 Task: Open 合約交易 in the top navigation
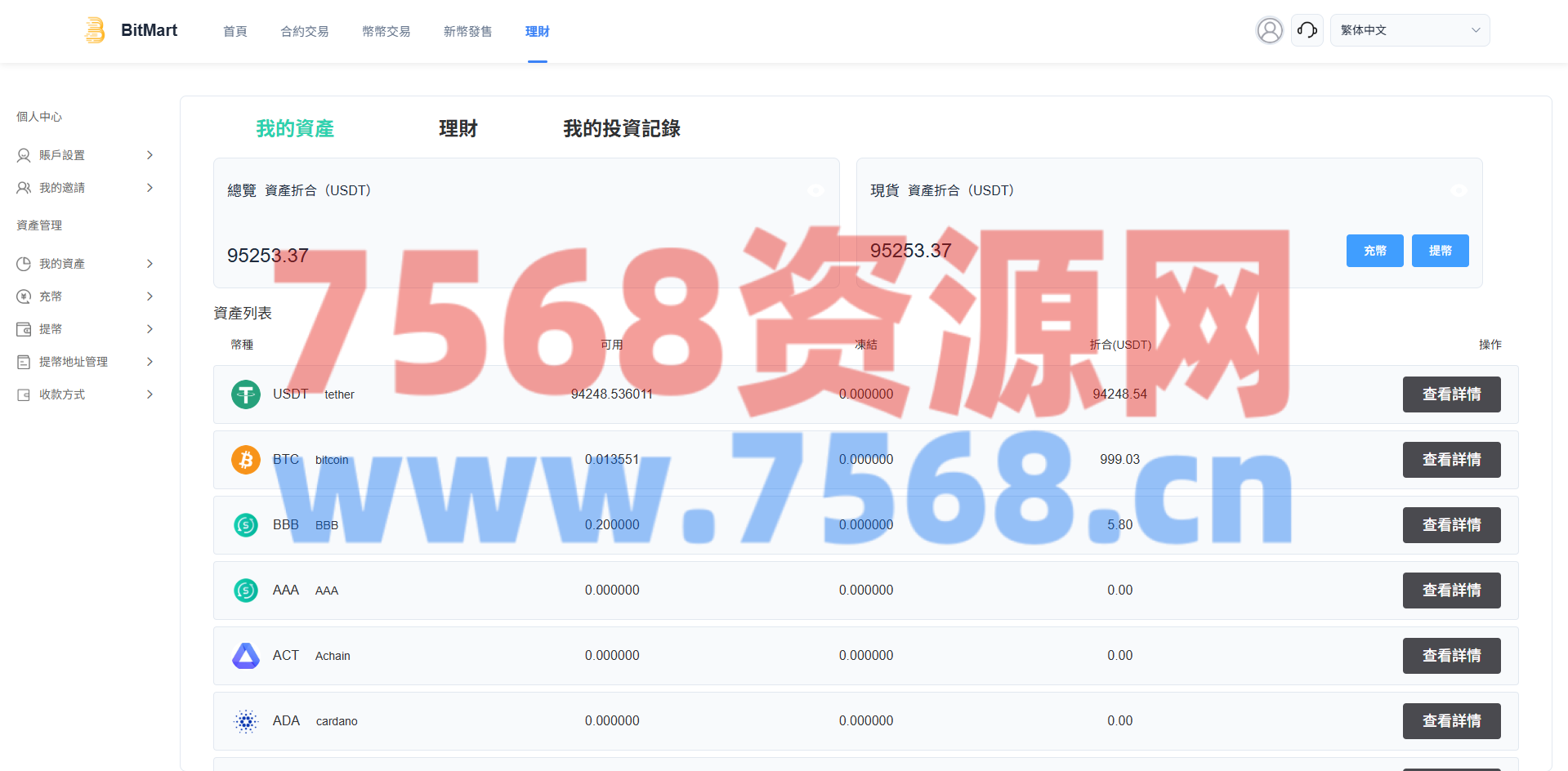pyautogui.click(x=304, y=31)
